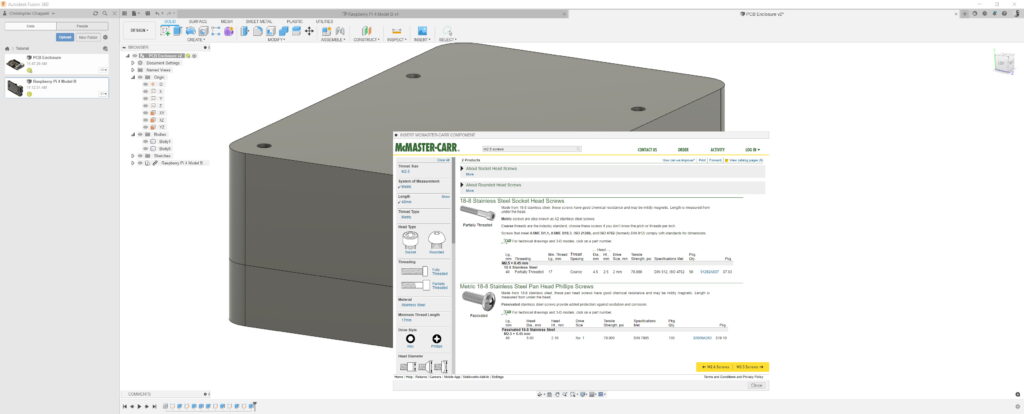1024x414 pixels.
Task: Open the MODIFY dropdown menu
Action: coord(277,40)
